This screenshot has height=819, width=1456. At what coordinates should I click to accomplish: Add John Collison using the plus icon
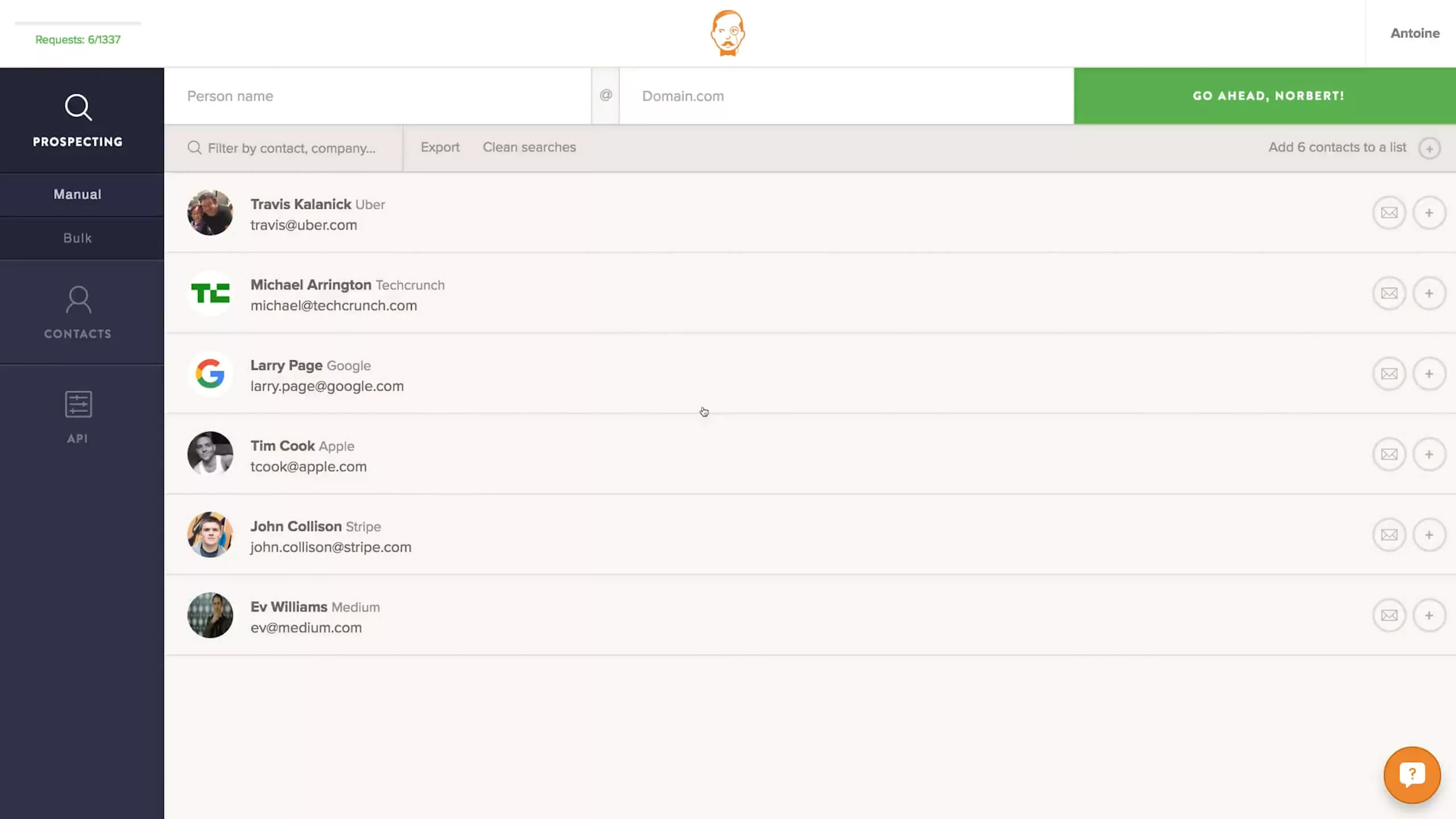1430,535
